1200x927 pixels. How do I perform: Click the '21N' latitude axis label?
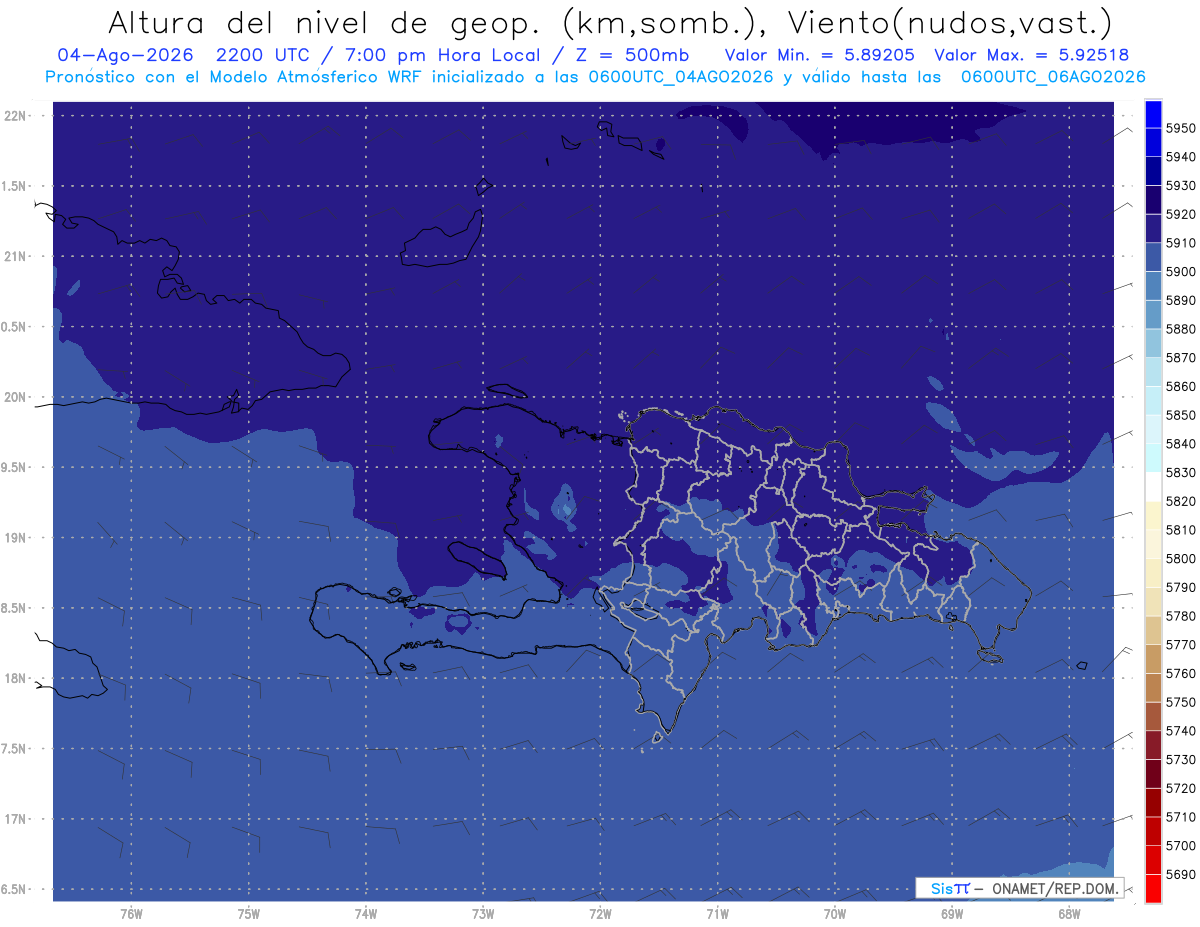pos(15,257)
